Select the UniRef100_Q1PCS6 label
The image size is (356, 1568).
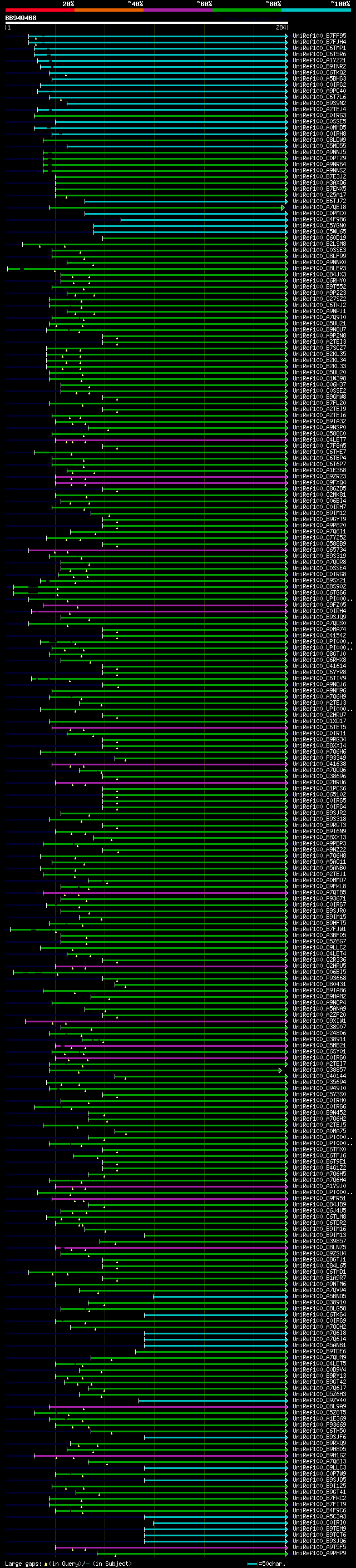(x=319, y=788)
